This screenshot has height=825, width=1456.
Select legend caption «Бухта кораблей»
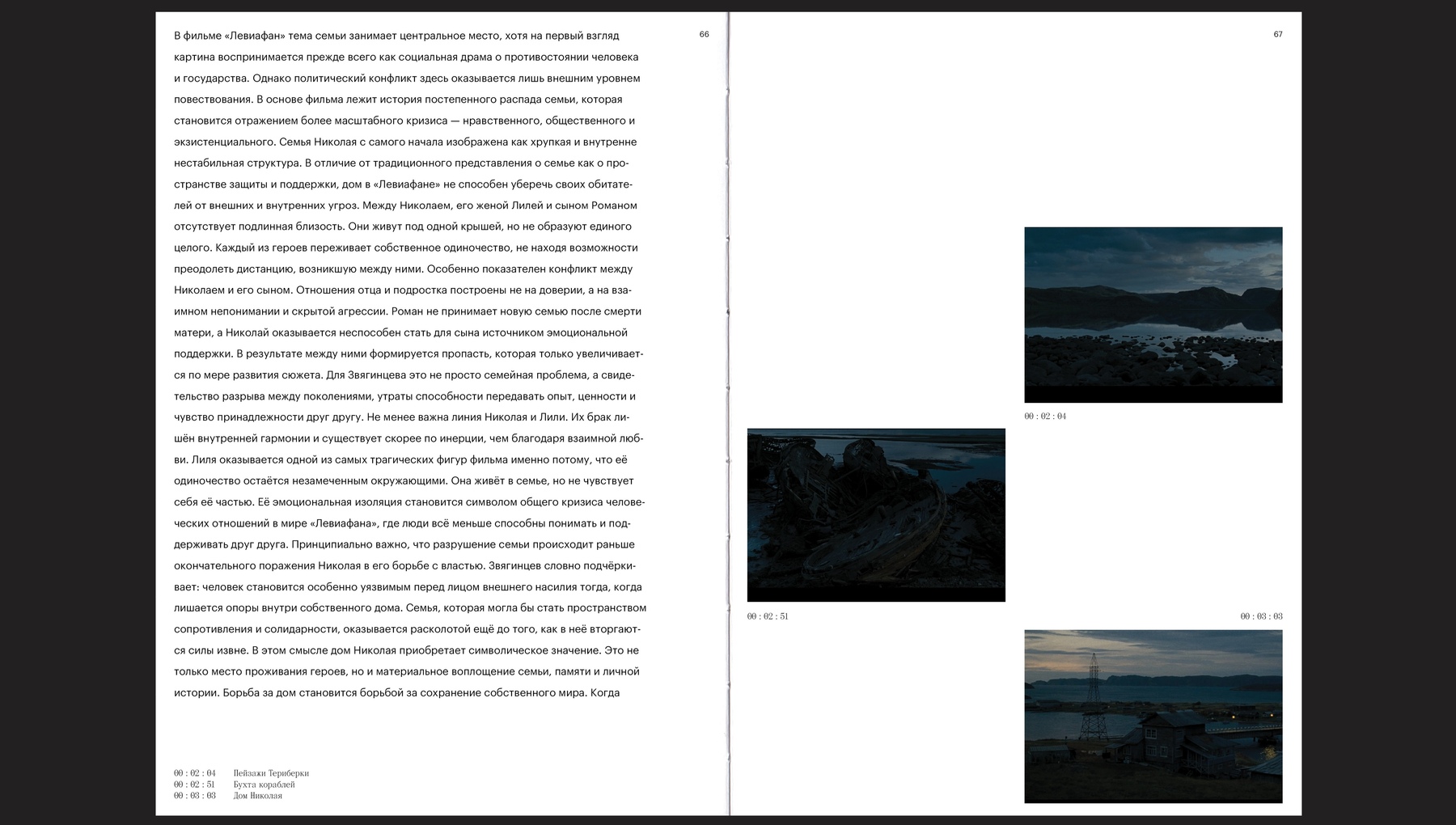(264, 785)
